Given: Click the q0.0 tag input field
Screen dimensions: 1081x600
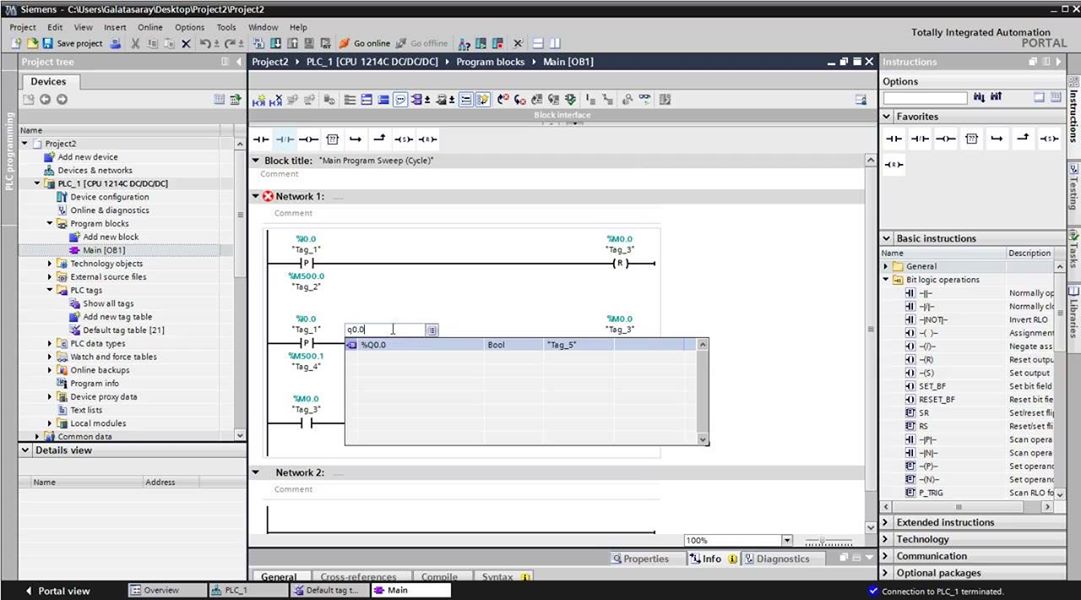Looking at the screenshot, I should pyautogui.click(x=385, y=330).
